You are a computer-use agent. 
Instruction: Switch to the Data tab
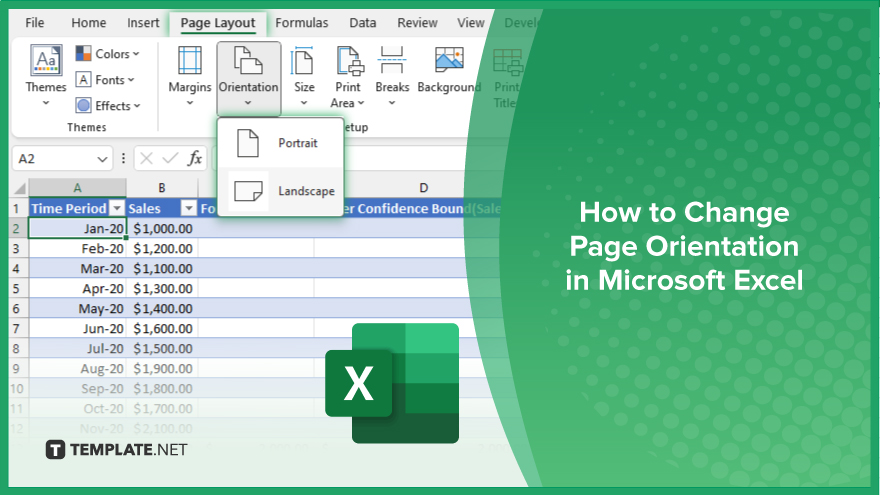[x=363, y=23]
